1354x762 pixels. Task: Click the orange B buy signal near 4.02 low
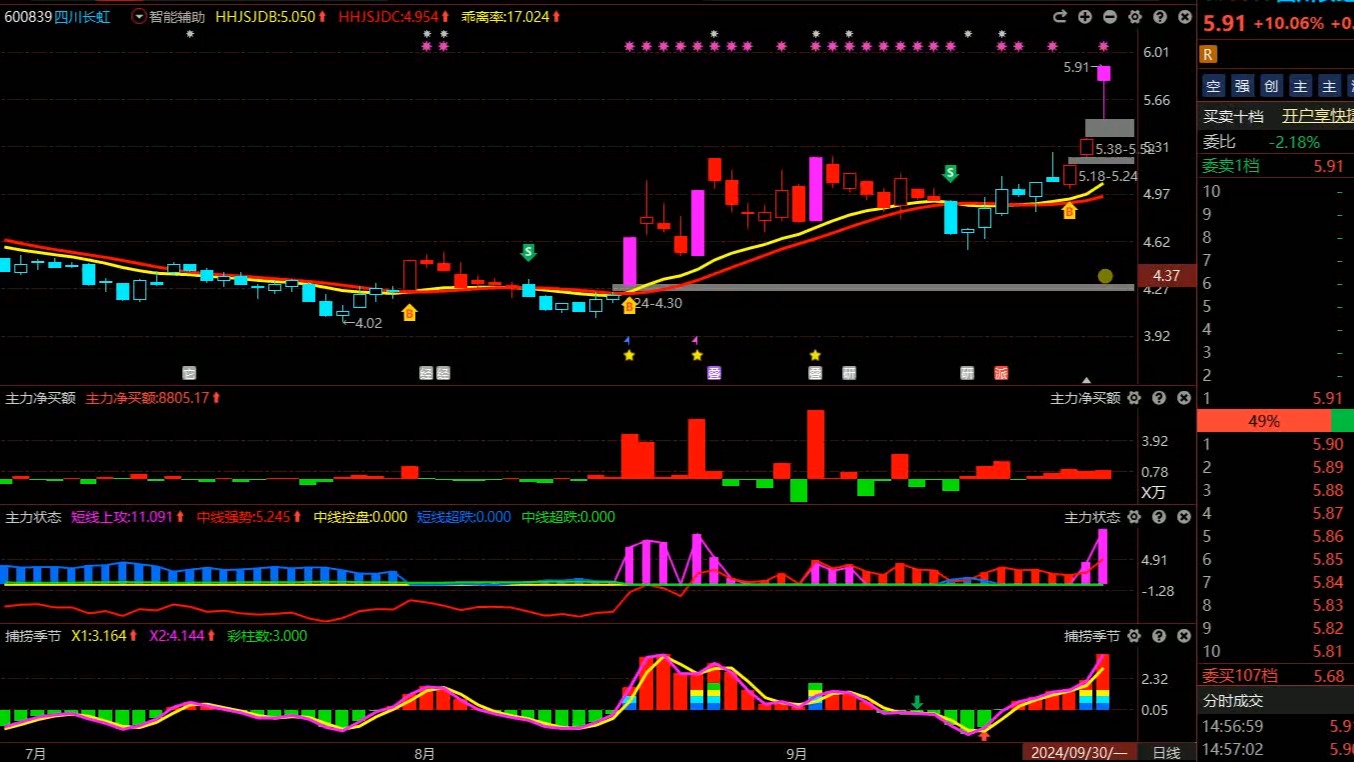coord(409,312)
